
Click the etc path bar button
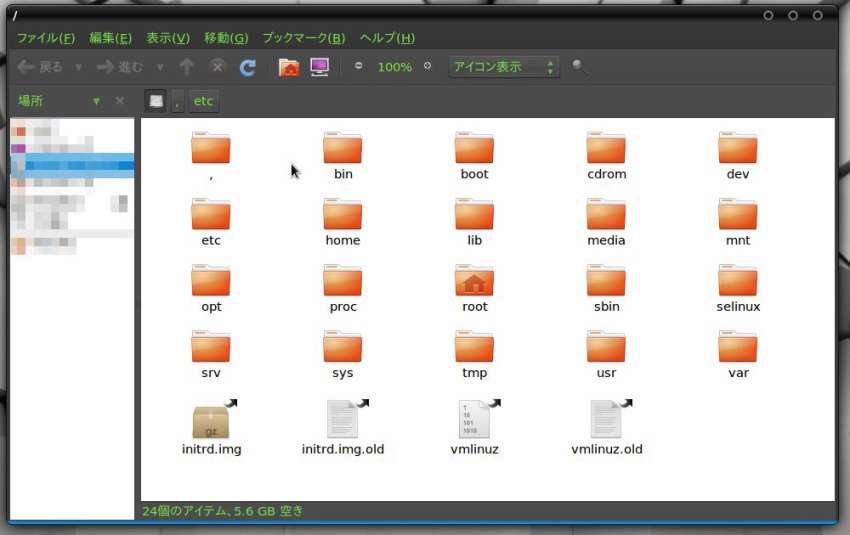[x=203, y=101]
